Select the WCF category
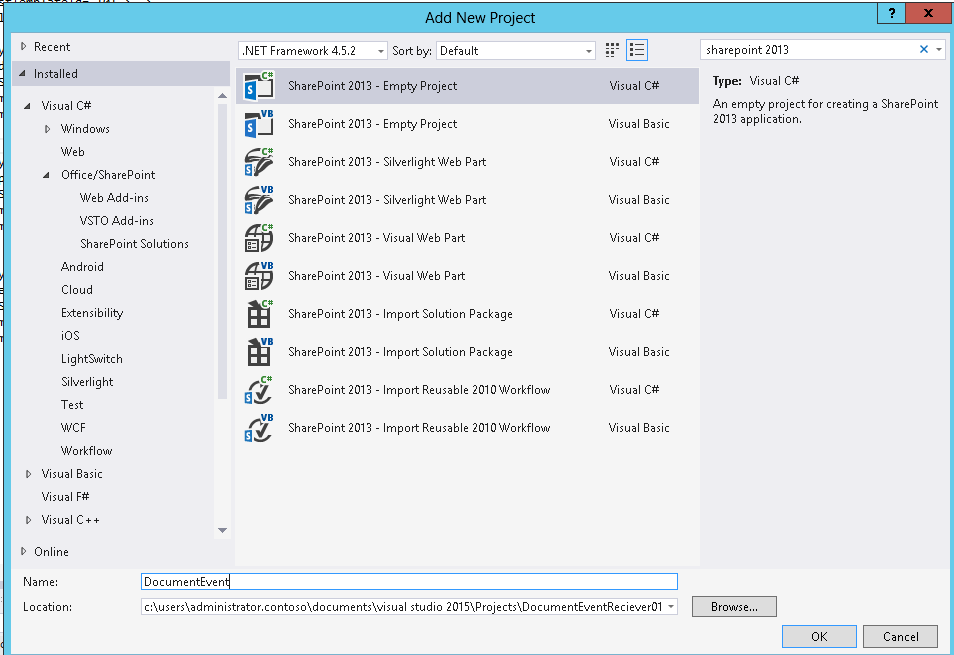Image resolution: width=954 pixels, height=655 pixels. coord(73,428)
